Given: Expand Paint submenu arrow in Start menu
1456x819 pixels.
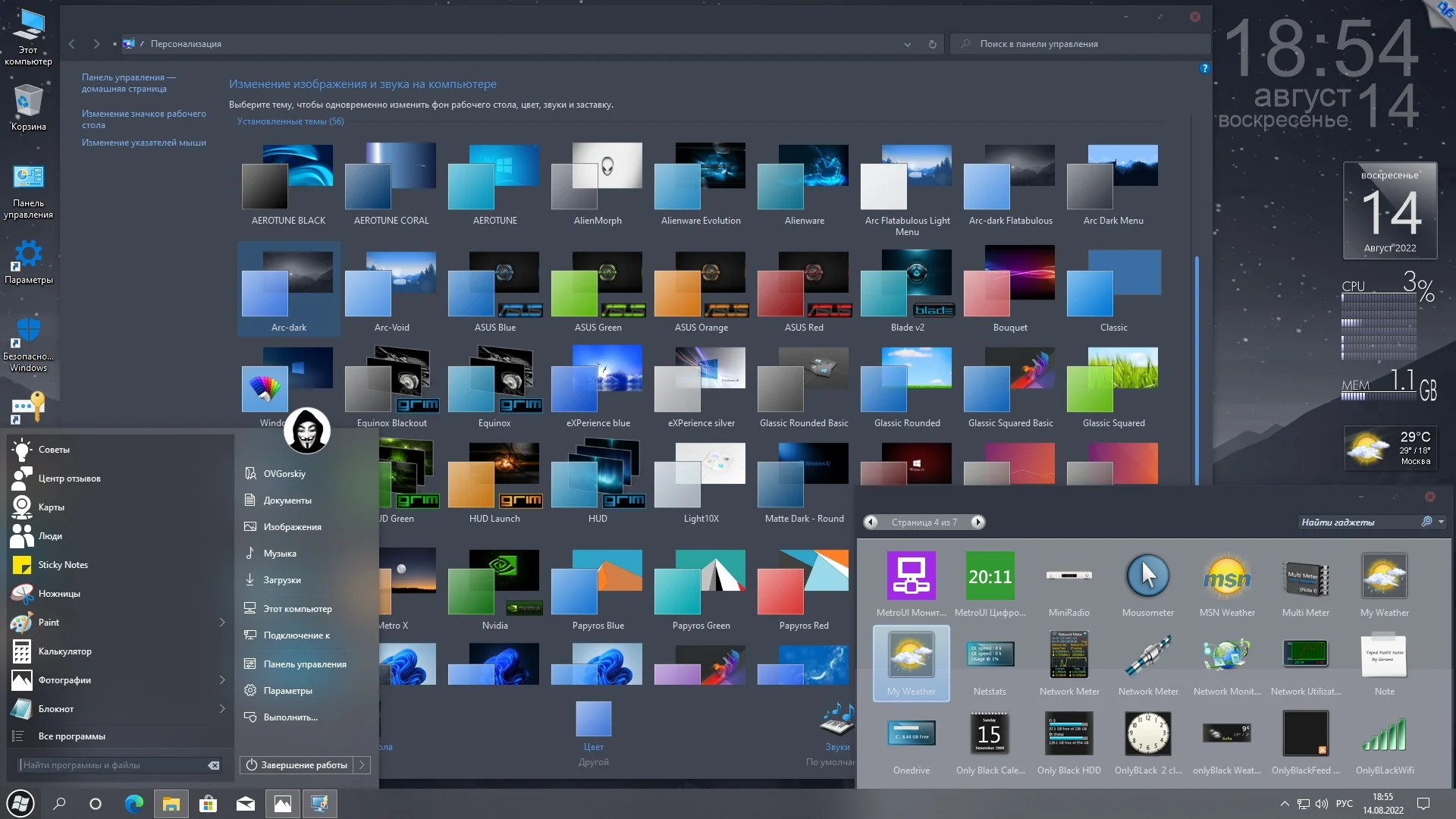Looking at the screenshot, I should pyautogui.click(x=222, y=623).
